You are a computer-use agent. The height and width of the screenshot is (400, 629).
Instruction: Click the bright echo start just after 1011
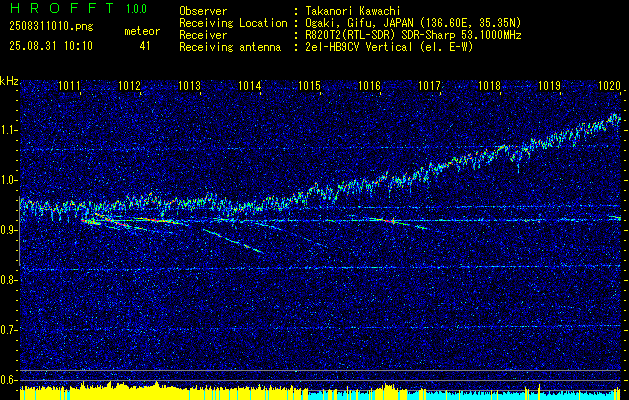point(90,220)
